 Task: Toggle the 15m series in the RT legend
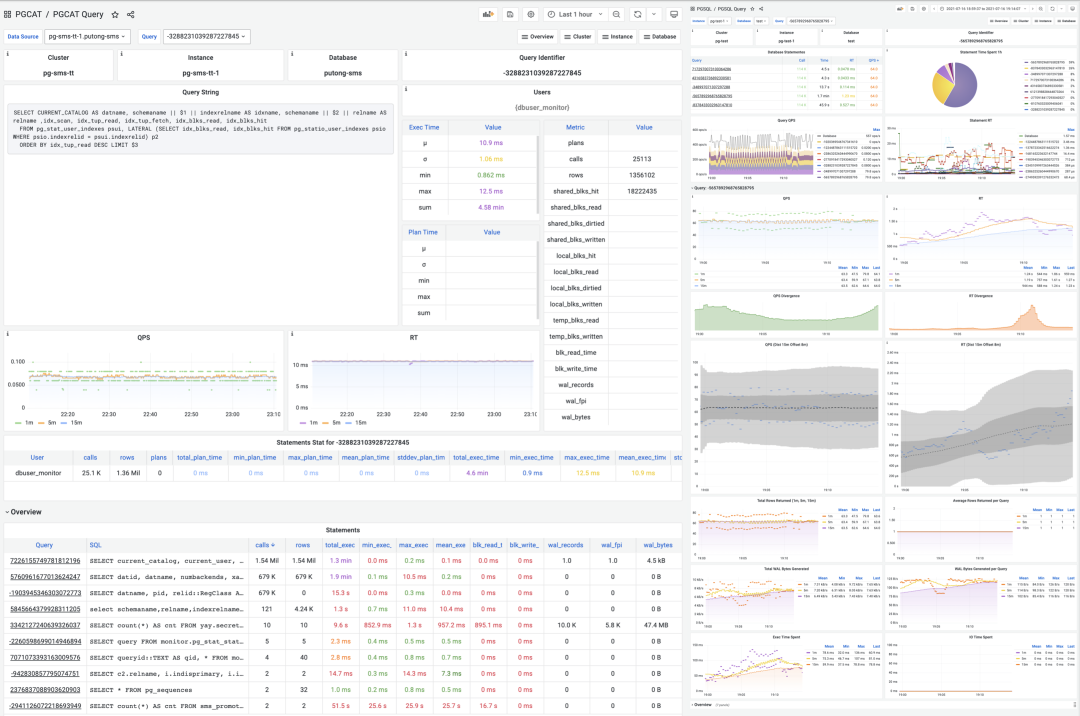[359, 424]
